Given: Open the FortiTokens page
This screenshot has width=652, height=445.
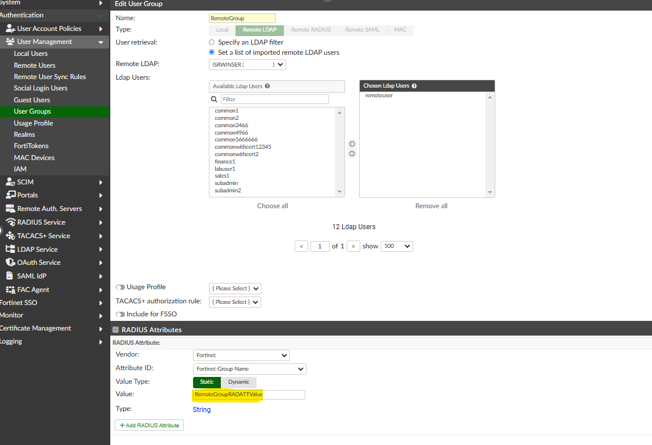Looking at the screenshot, I should point(31,146).
